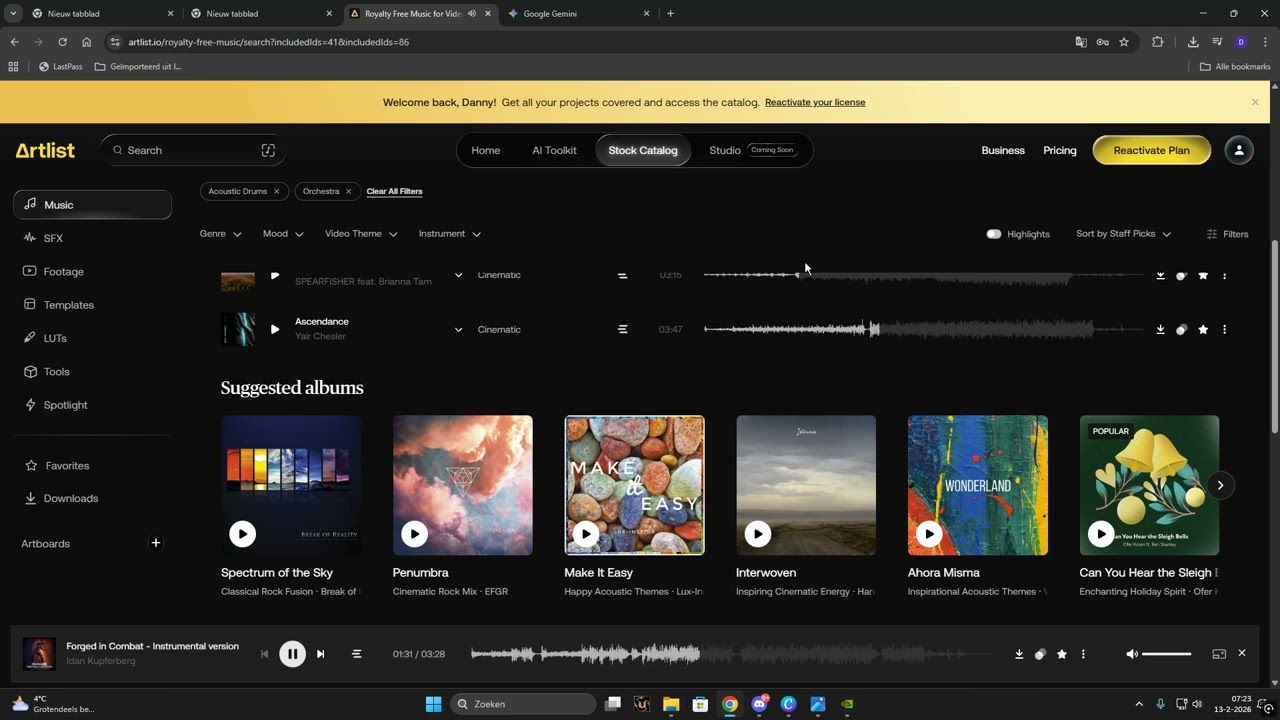
Task: Open player track versions list icon
Action: [356, 654]
